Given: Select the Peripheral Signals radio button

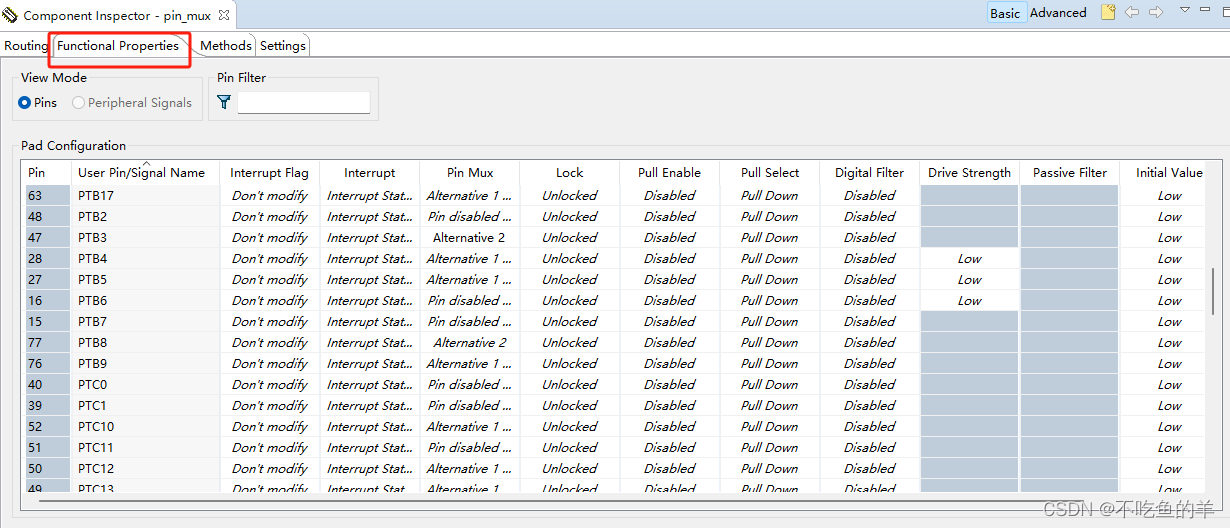Looking at the screenshot, I should pyautogui.click(x=78, y=102).
